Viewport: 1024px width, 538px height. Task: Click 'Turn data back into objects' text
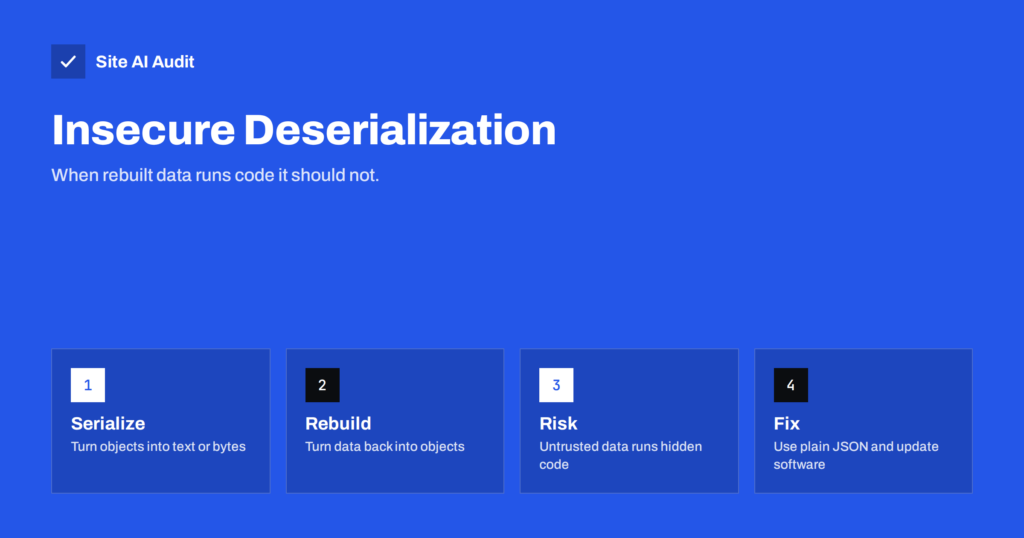point(385,447)
